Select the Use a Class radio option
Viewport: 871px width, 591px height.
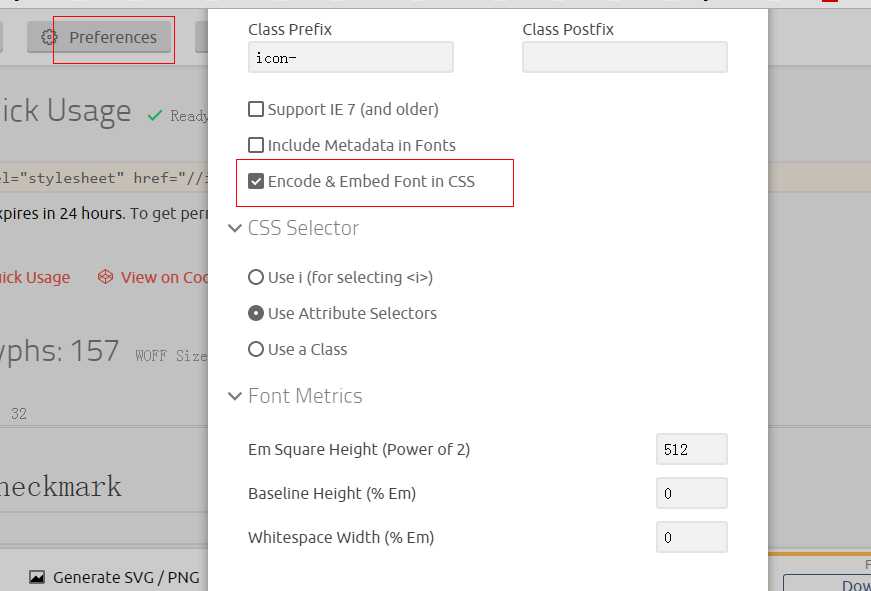pyautogui.click(x=256, y=349)
